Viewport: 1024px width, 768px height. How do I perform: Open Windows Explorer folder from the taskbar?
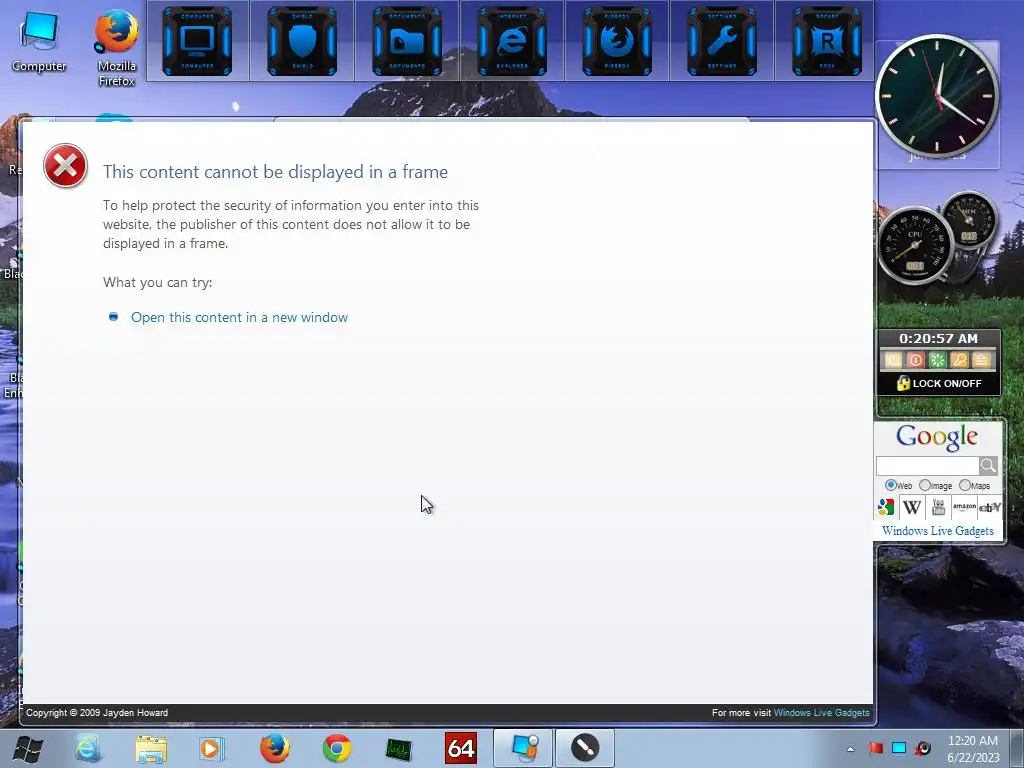pos(151,748)
